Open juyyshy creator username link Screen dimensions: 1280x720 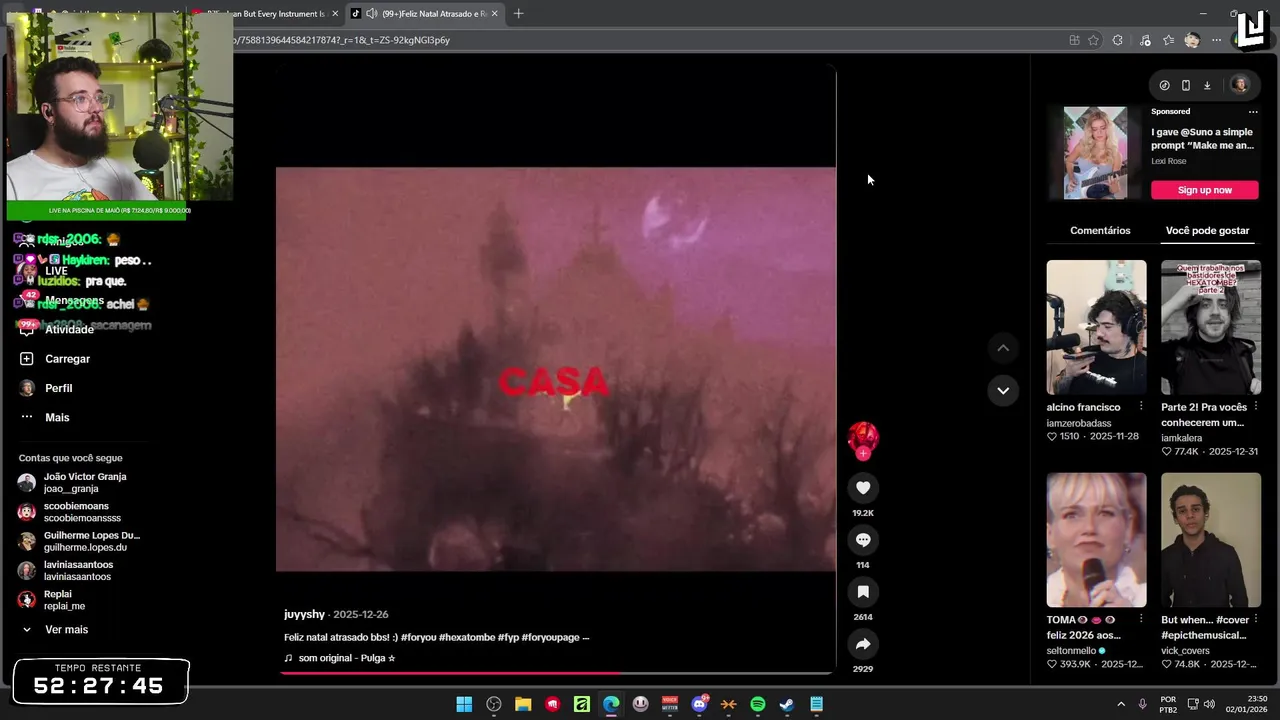[x=304, y=614]
